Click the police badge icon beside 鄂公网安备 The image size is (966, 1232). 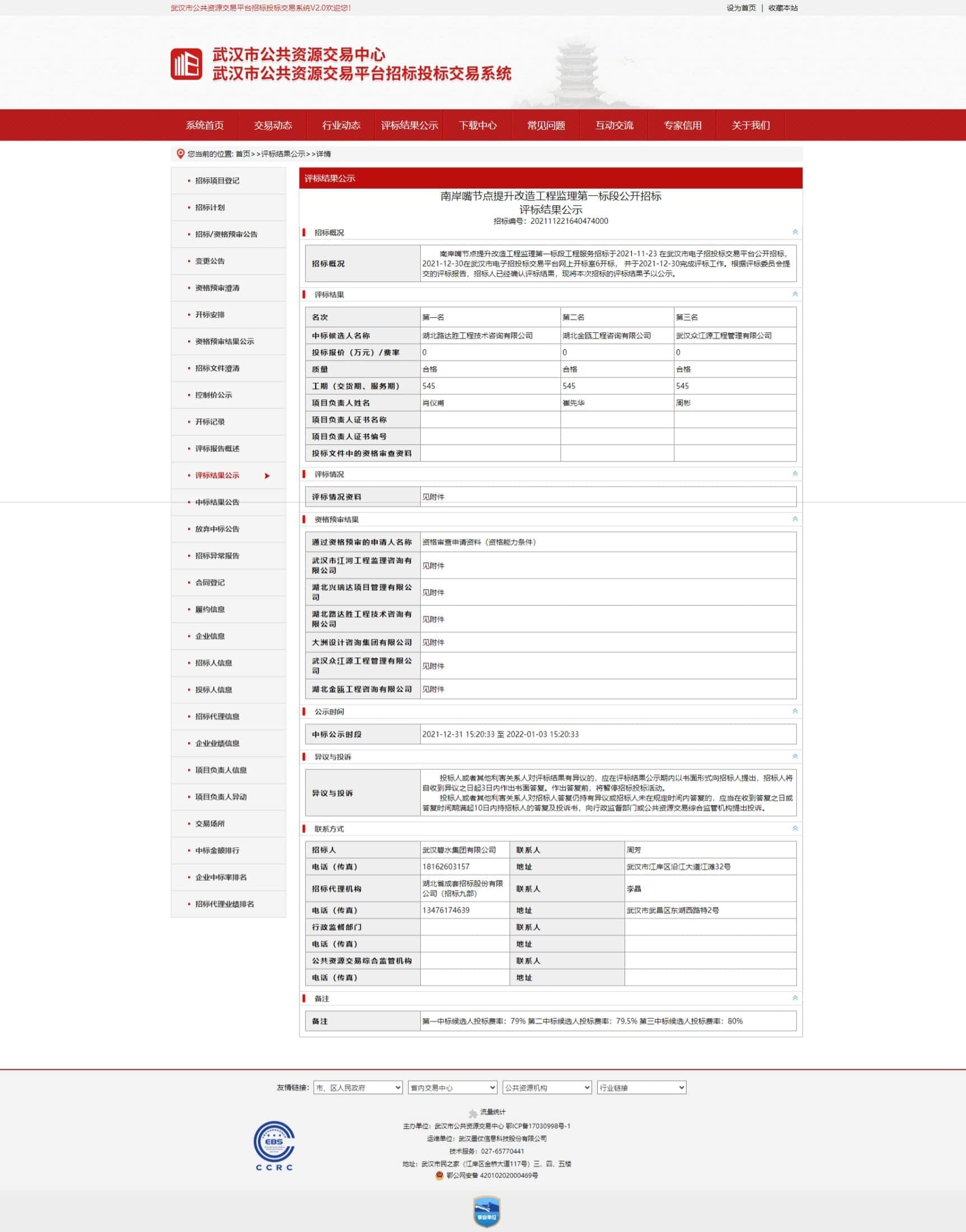click(x=439, y=1175)
